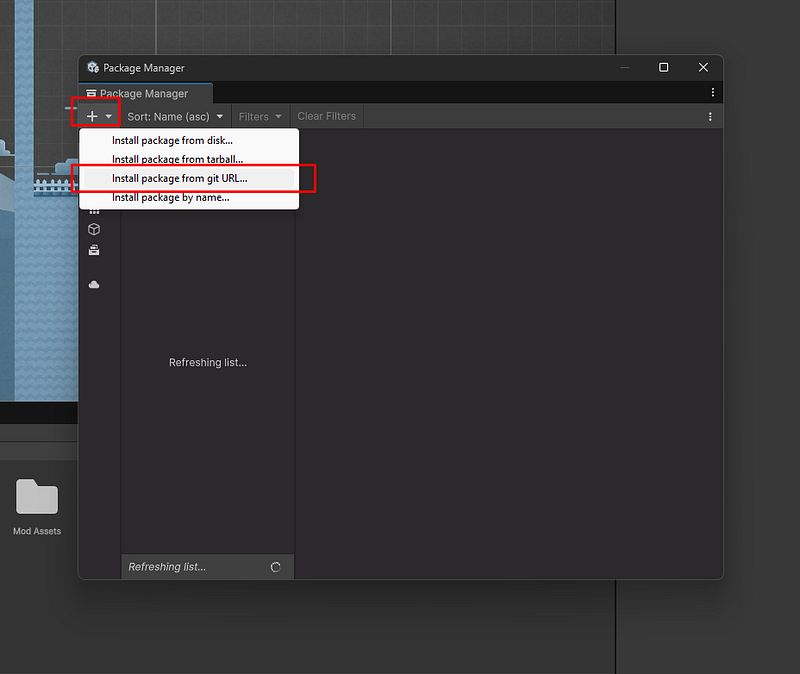The height and width of the screenshot is (674, 800).
Task: Open the add package dropdown arrow
Action: (x=105, y=115)
